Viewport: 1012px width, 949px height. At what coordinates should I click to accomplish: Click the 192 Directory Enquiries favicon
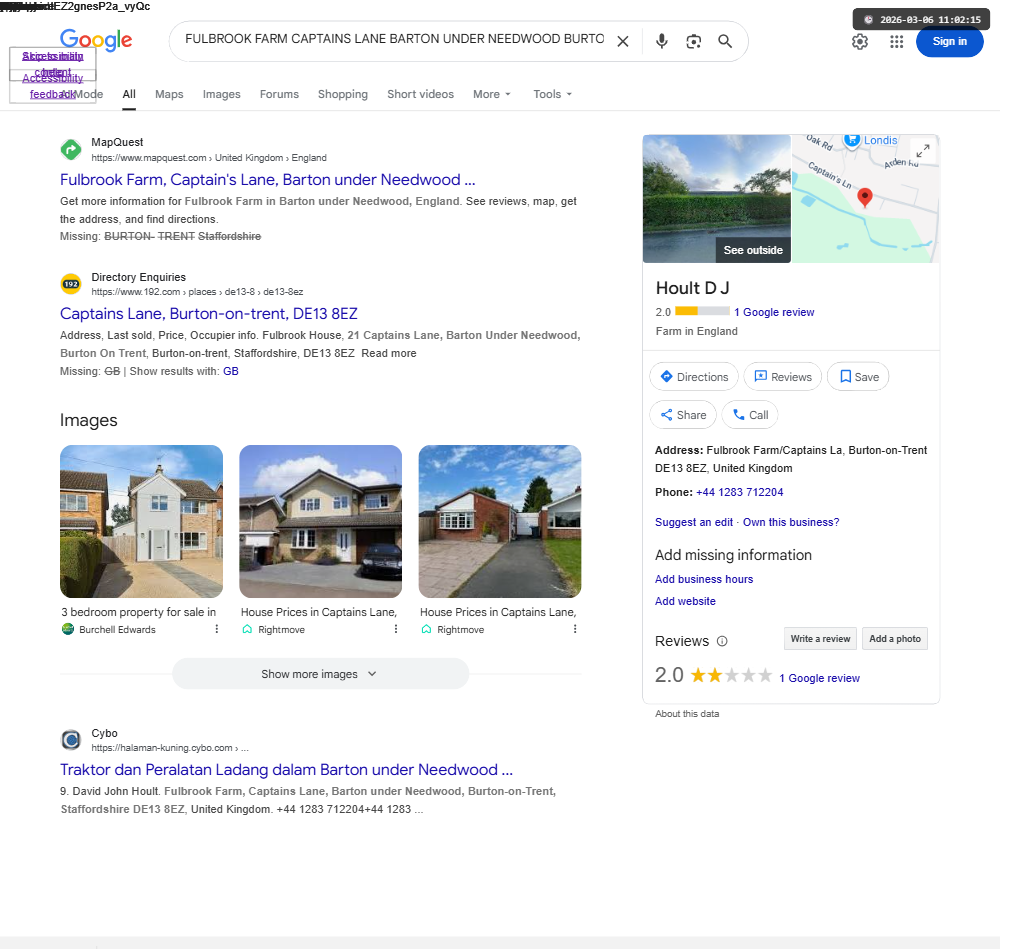point(71,284)
